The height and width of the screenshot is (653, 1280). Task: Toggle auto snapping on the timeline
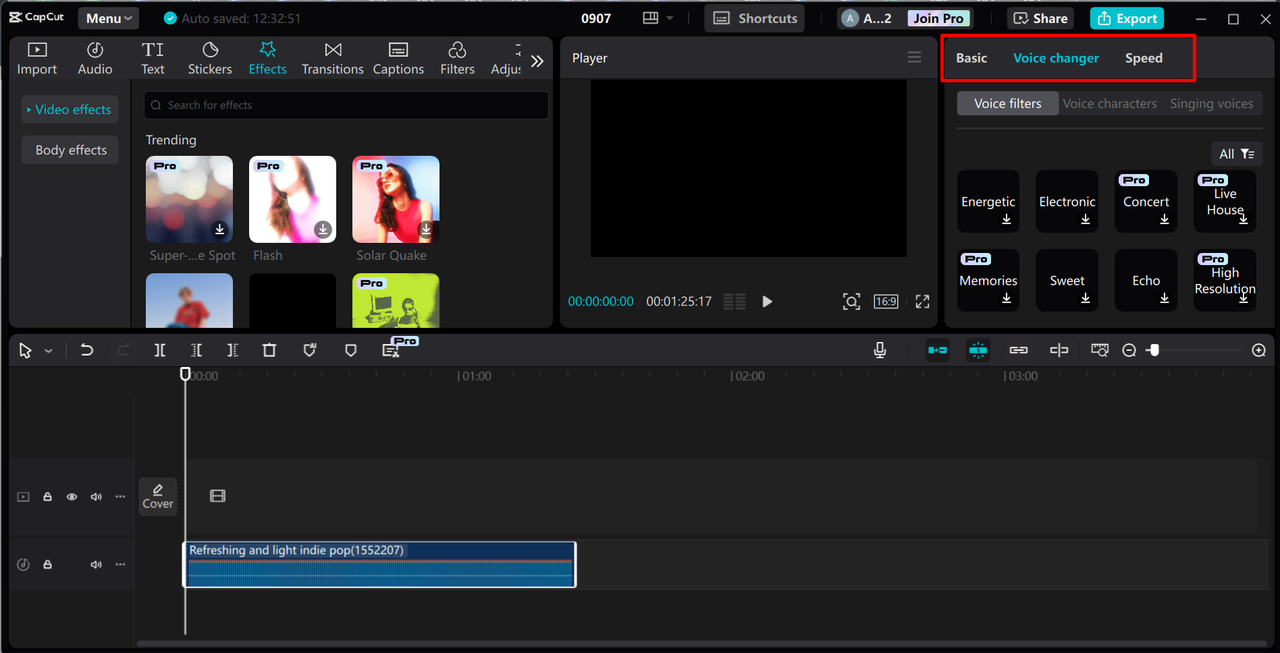[978, 350]
